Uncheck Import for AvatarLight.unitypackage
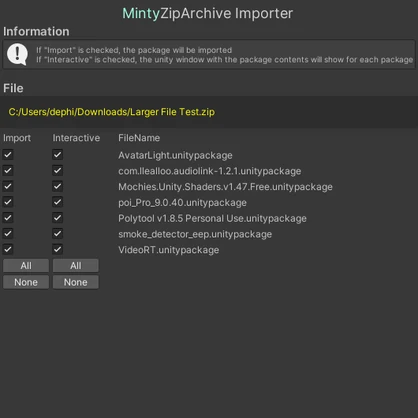 (x=8, y=155)
